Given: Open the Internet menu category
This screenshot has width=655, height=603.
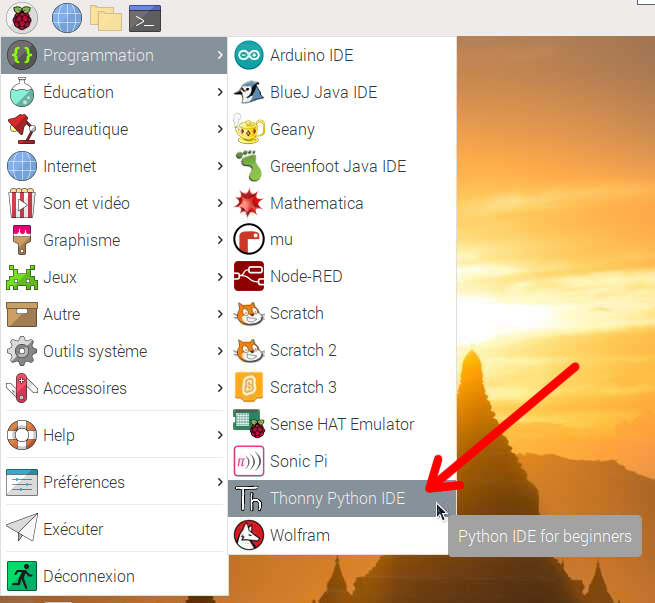Looking at the screenshot, I should tap(114, 166).
